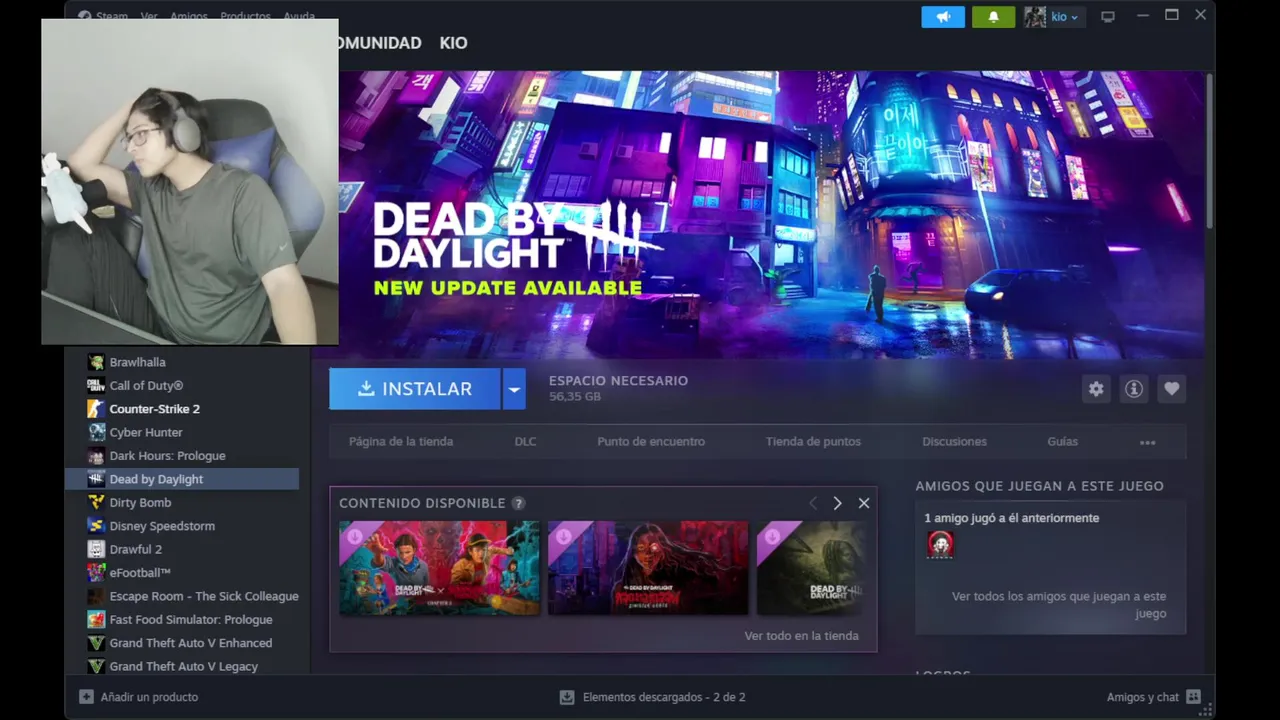Open the Stranger Things DLC thumbnail

(x=439, y=567)
